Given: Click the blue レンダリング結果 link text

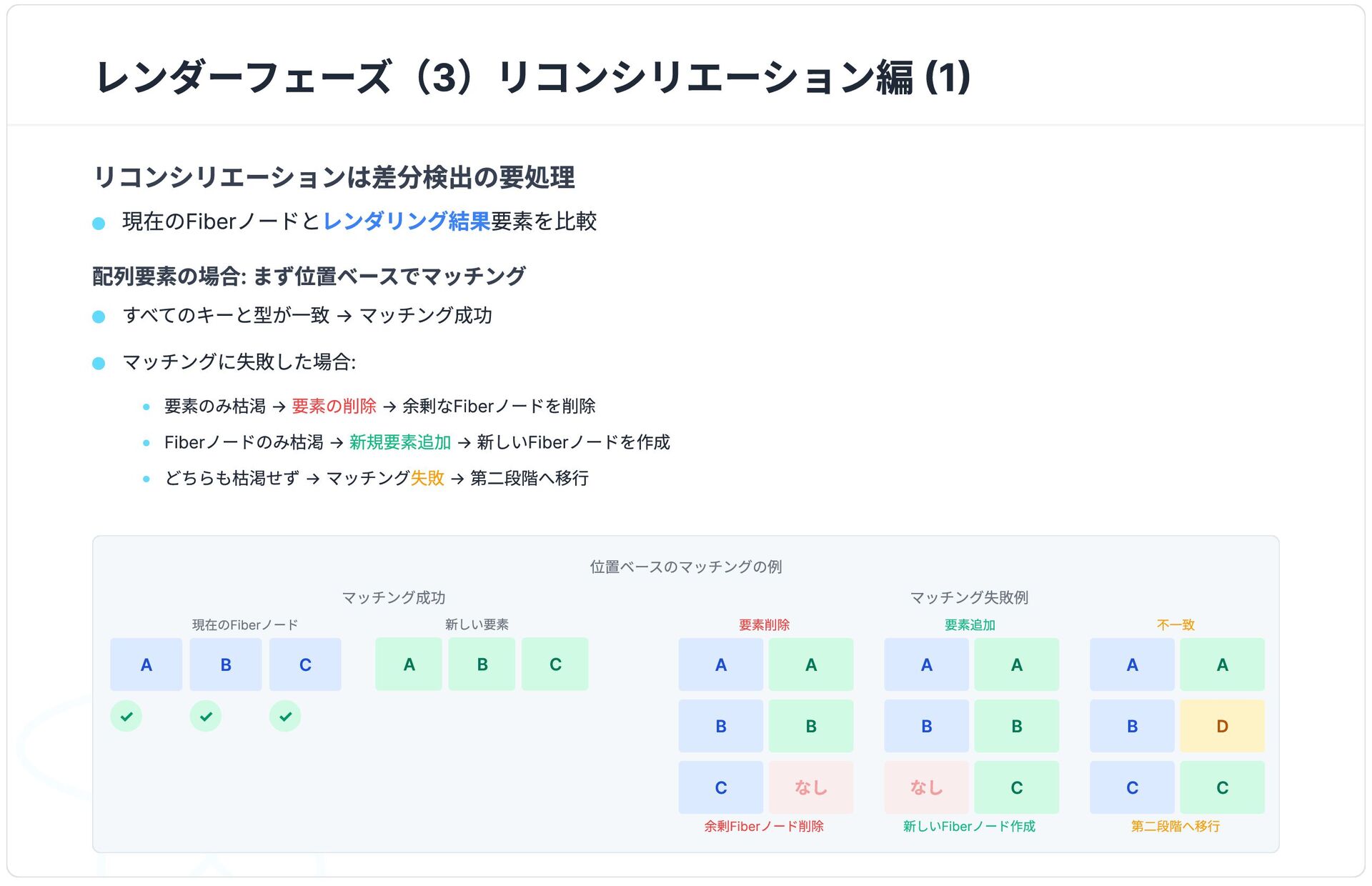Looking at the screenshot, I should click(407, 221).
